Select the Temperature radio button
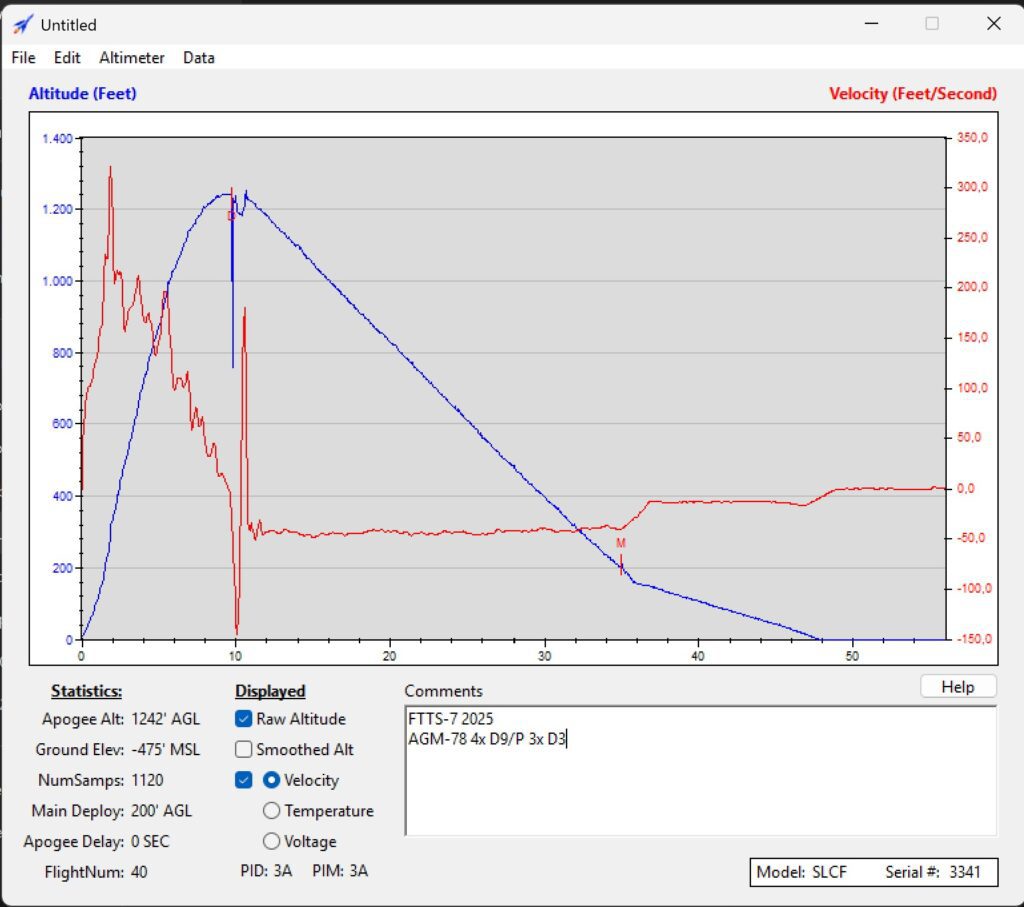This screenshot has height=907, width=1024. [x=271, y=811]
